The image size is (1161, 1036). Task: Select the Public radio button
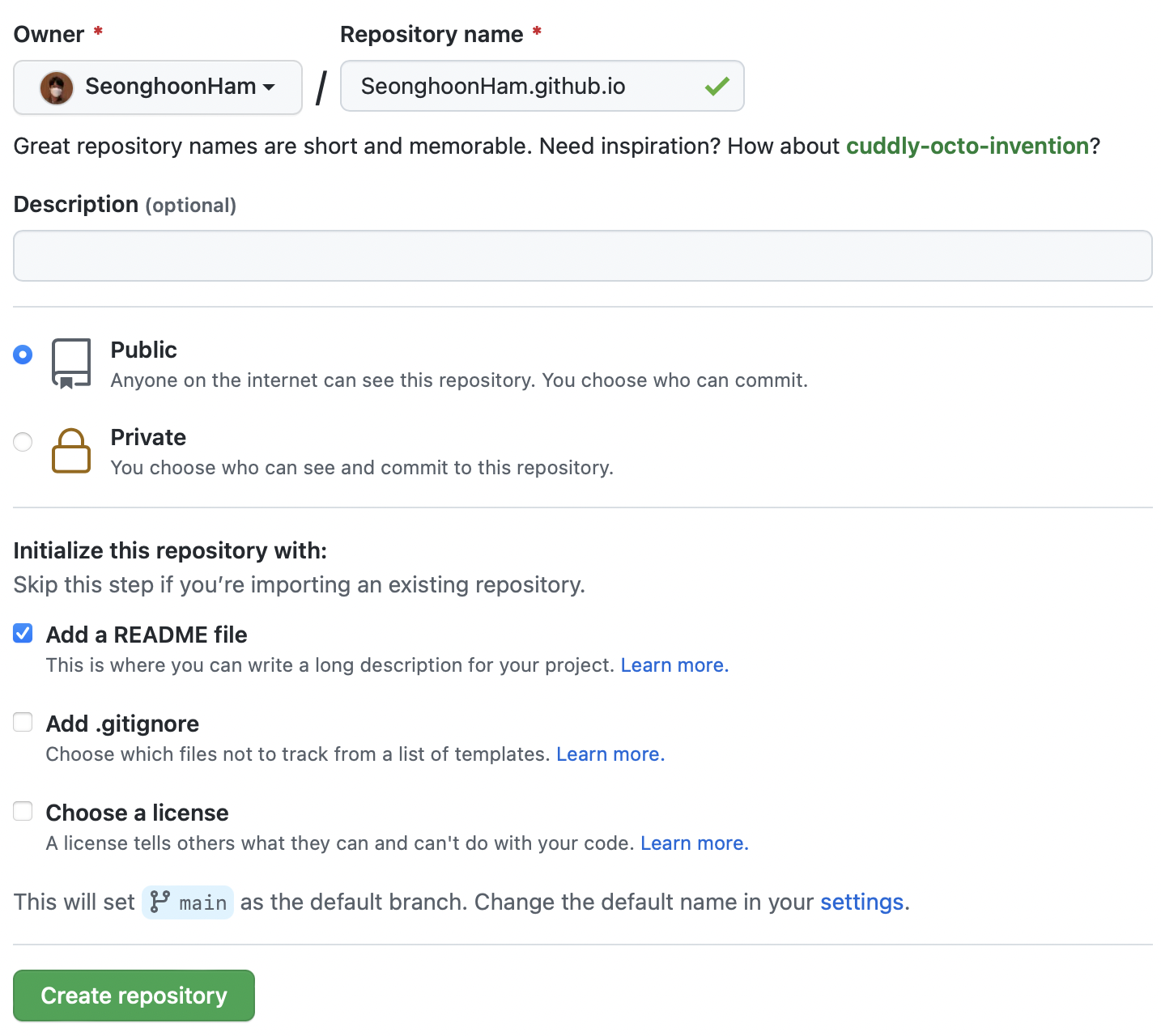coord(23,355)
